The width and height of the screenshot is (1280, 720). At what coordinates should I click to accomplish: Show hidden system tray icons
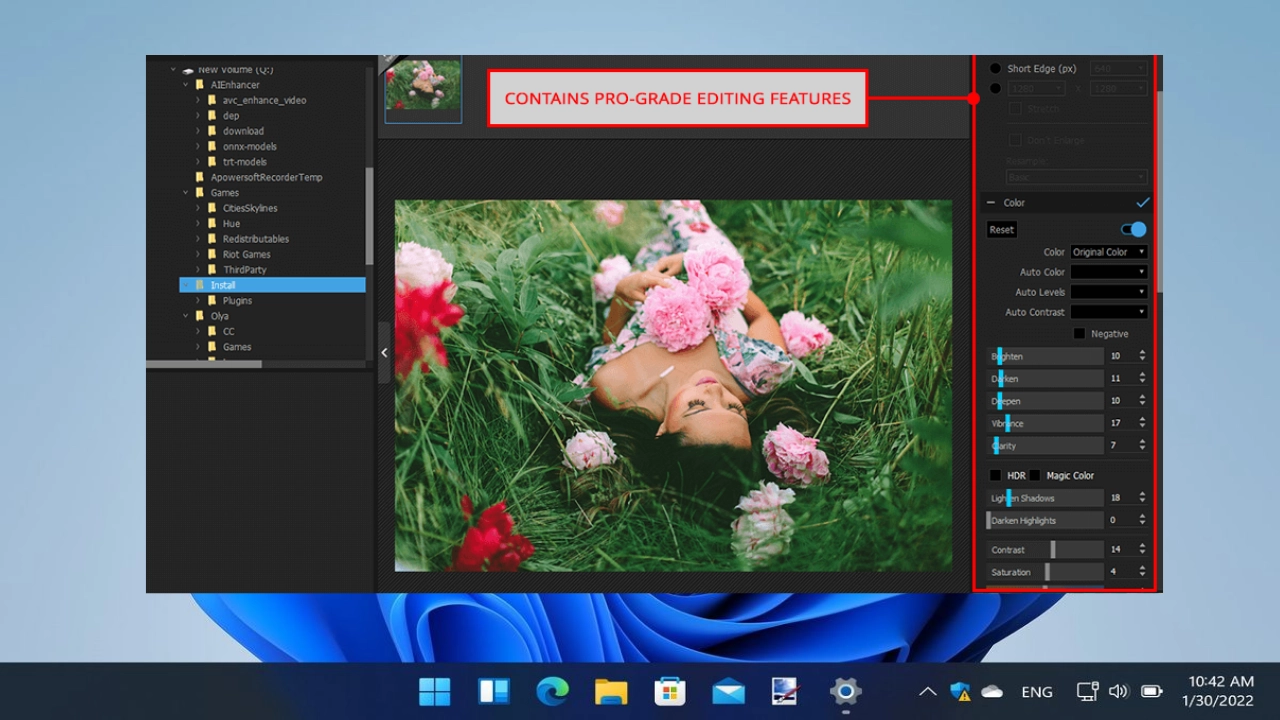(x=927, y=692)
